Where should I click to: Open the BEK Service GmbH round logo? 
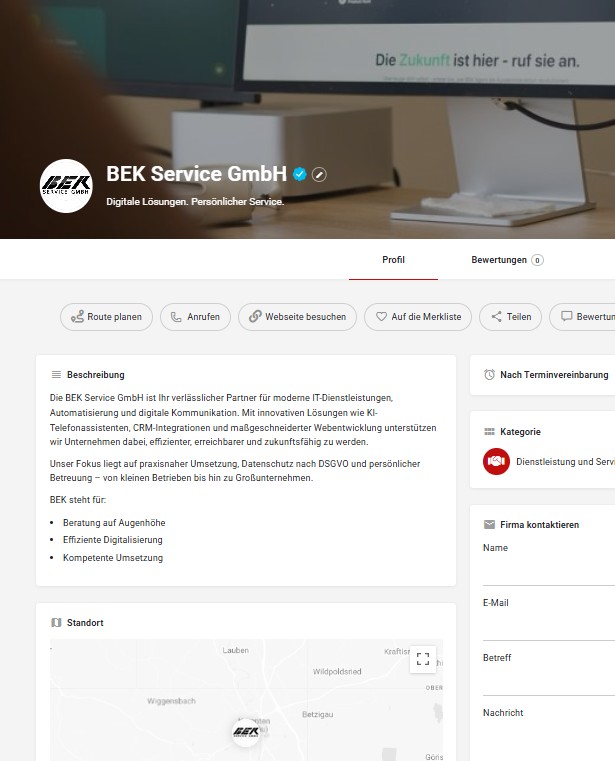tap(66, 186)
